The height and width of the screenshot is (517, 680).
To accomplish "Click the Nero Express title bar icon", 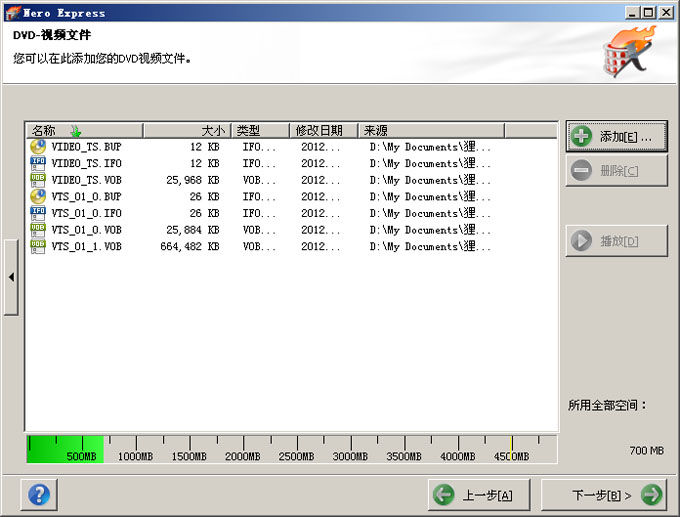I will (x=13, y=13).
